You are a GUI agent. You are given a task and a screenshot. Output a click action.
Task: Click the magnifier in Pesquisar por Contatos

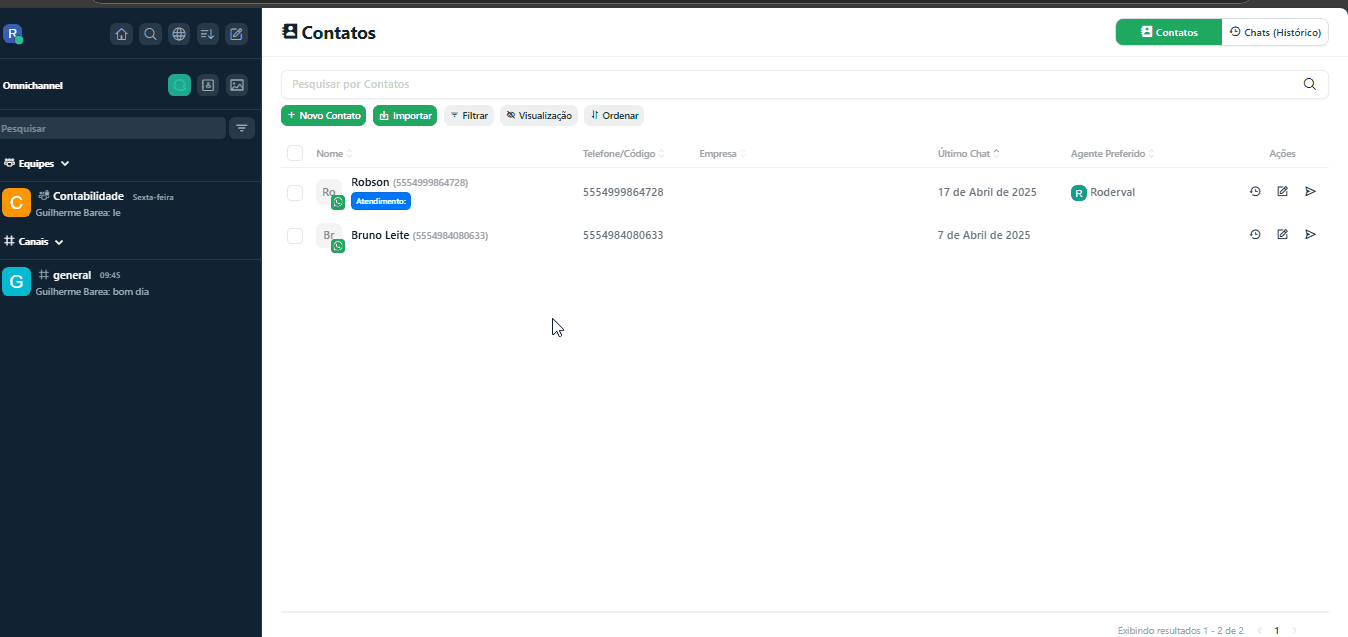tap(1310, 84)
